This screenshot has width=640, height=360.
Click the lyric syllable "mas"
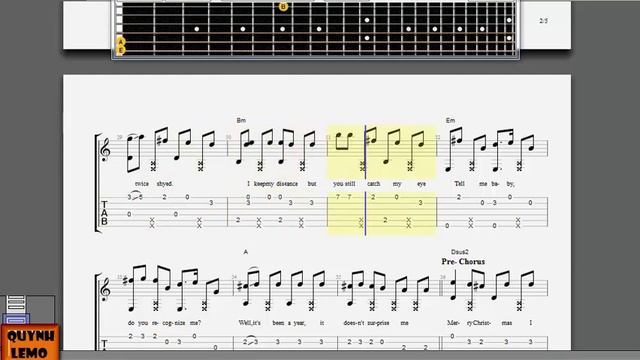(507, 323)
